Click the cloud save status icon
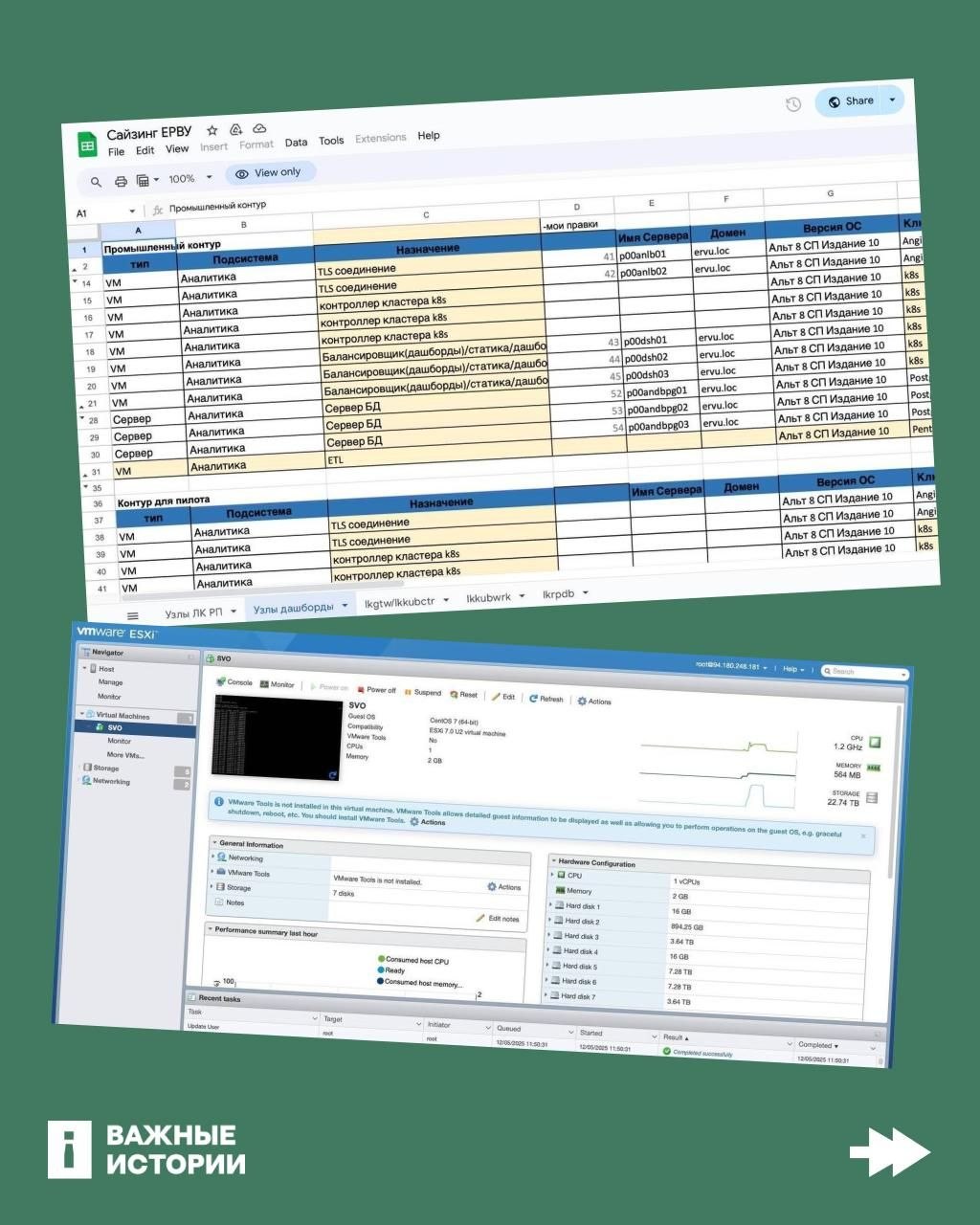This screenshot has height=1225, width=980. point(259,128)
